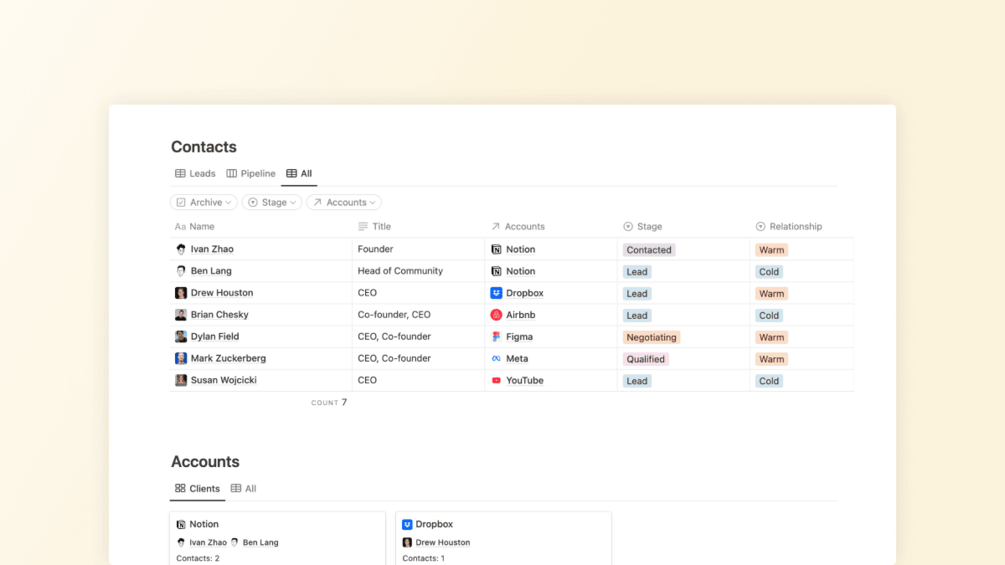Switch to the Pipeline view tab
Image resolution: width=1005 pixels, height=565 pixels.
pos(251,174)
